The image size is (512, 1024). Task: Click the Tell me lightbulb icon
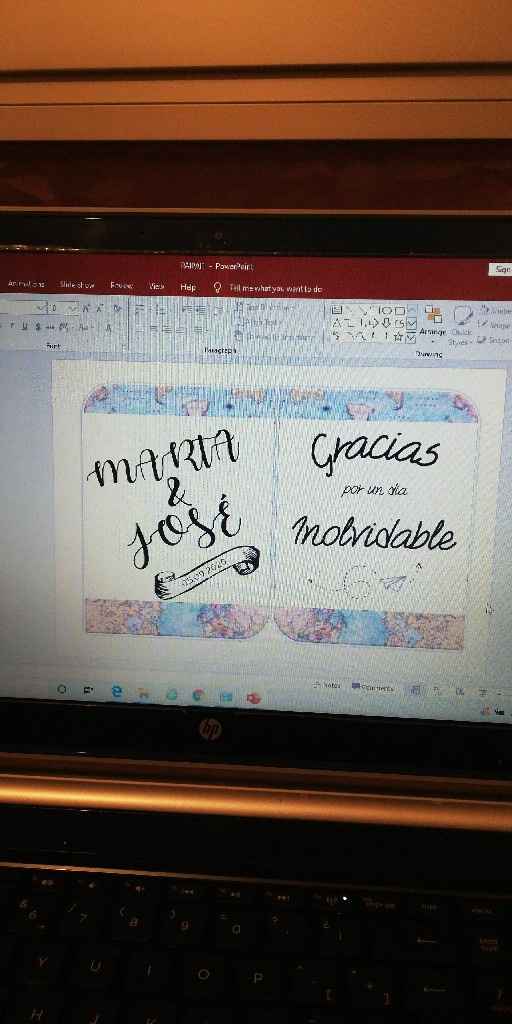pyautogui.click(x=218, y=287)
